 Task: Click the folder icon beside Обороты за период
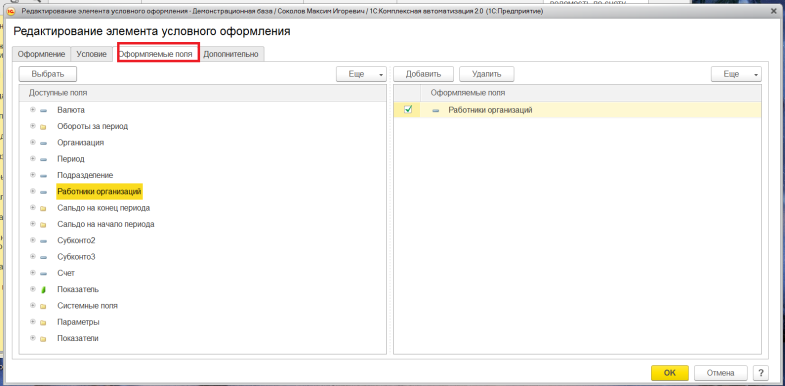pyautogui.click(x=43, y=127)
